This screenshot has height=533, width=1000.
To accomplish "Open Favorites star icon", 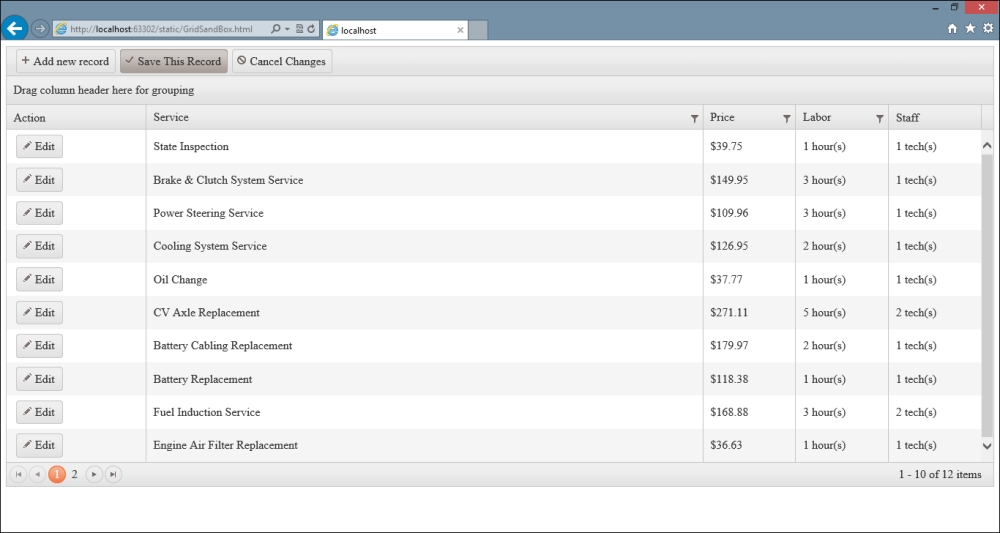I will [970, 29].
